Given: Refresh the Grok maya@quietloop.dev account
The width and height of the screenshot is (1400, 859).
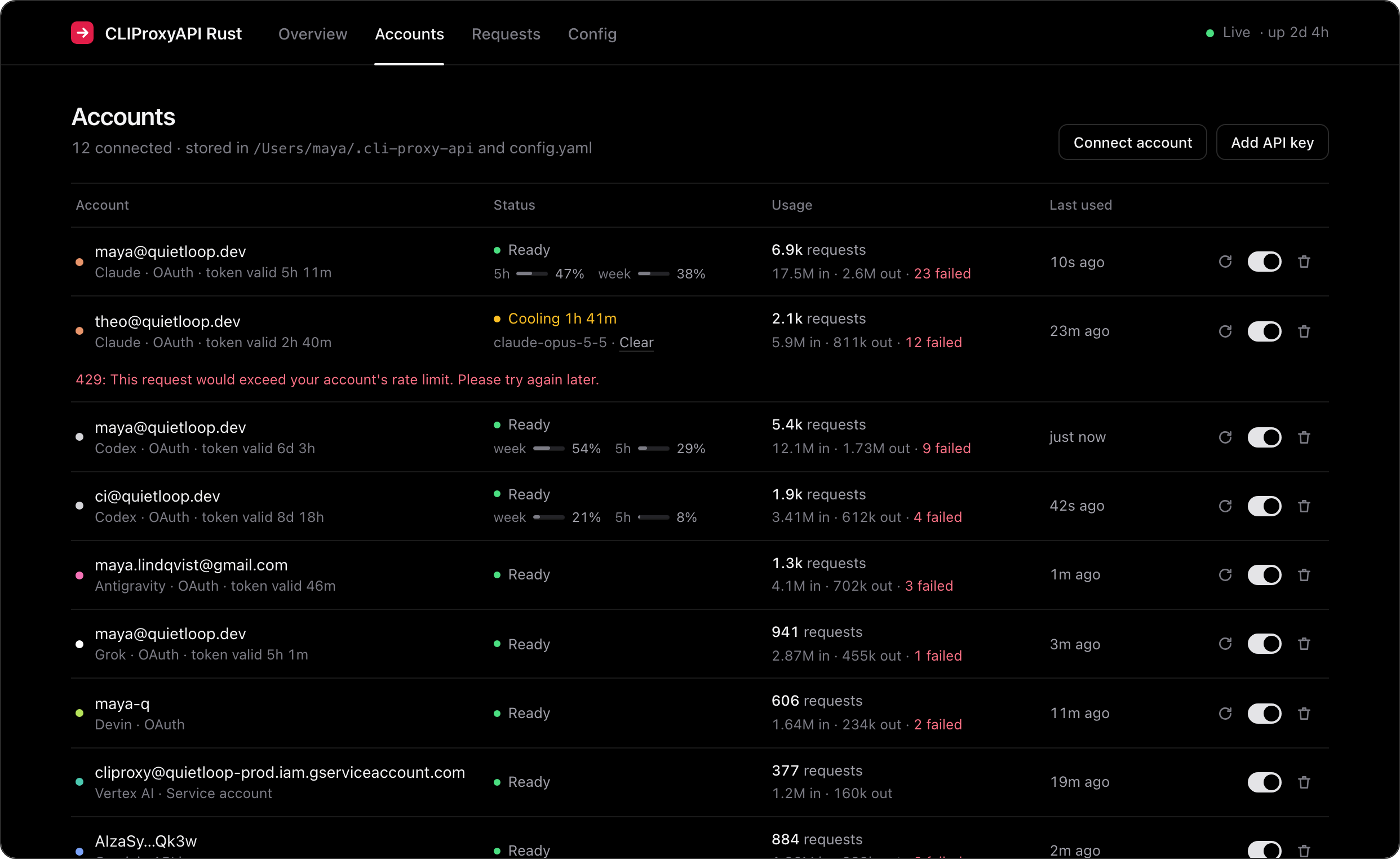Looking at the screenshot, I should click(1225, 644).
